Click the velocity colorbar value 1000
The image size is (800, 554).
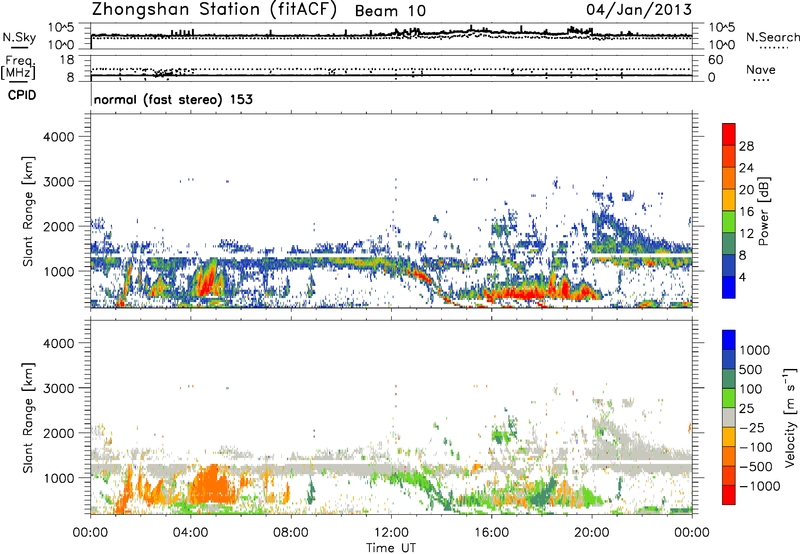click(x=755, y=350)
